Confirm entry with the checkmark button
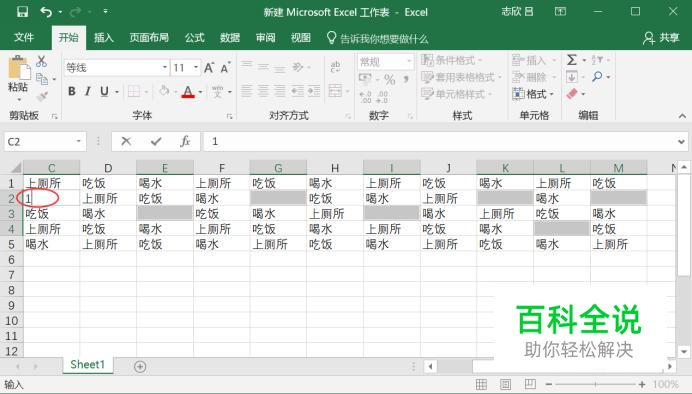The width and height of the screenshot is (692, 394). click(155, 141)
